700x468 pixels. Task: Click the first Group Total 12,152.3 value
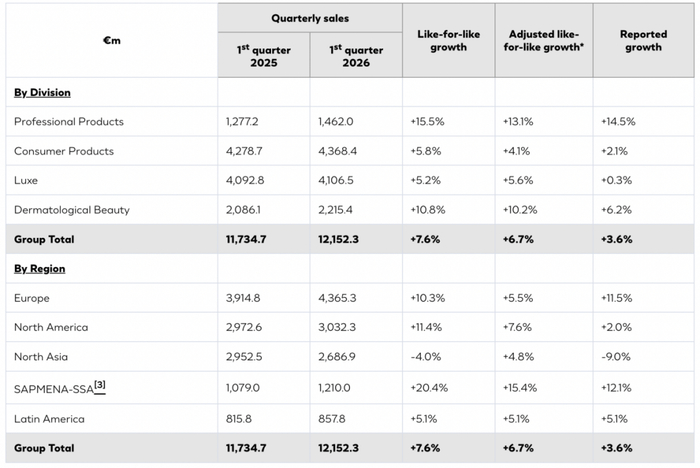tap(338, 239)
